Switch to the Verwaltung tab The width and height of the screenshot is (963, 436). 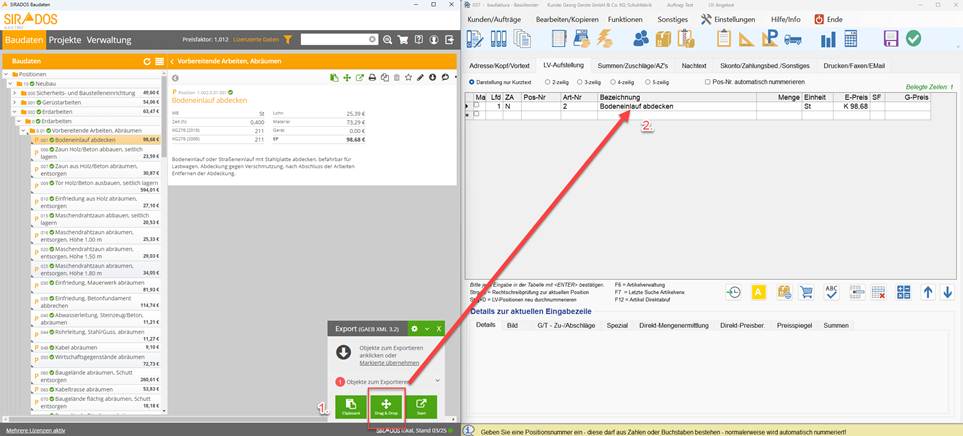tap(109, 40)
